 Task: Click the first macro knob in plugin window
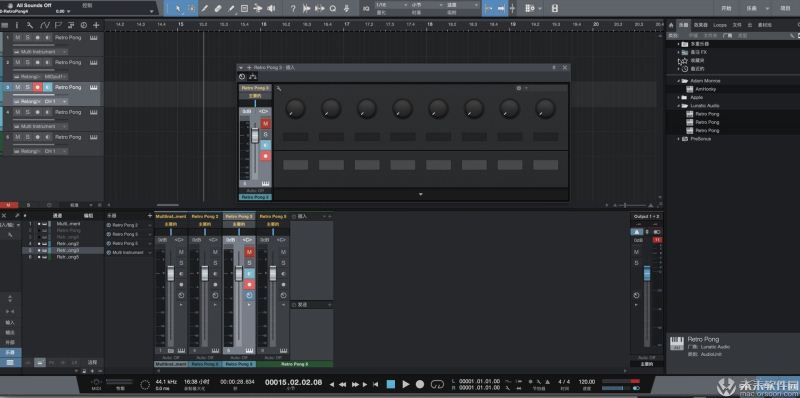point(295,109)
